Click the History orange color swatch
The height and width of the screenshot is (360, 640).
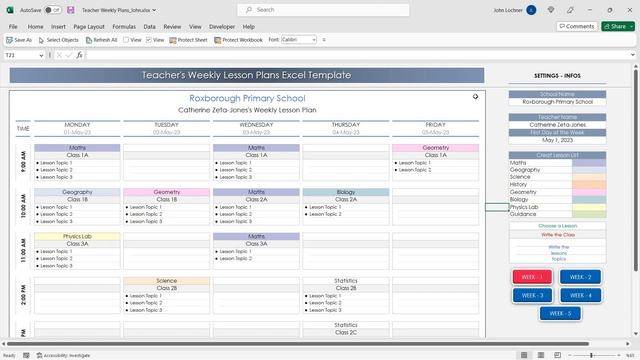589,184
